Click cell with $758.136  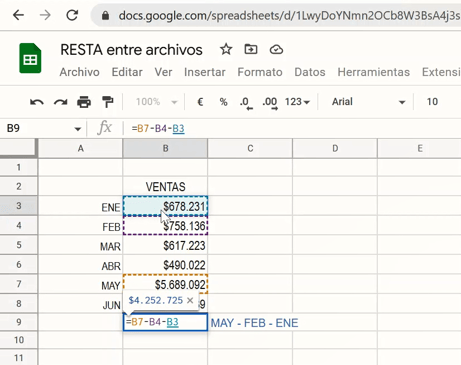click(165, 226)
